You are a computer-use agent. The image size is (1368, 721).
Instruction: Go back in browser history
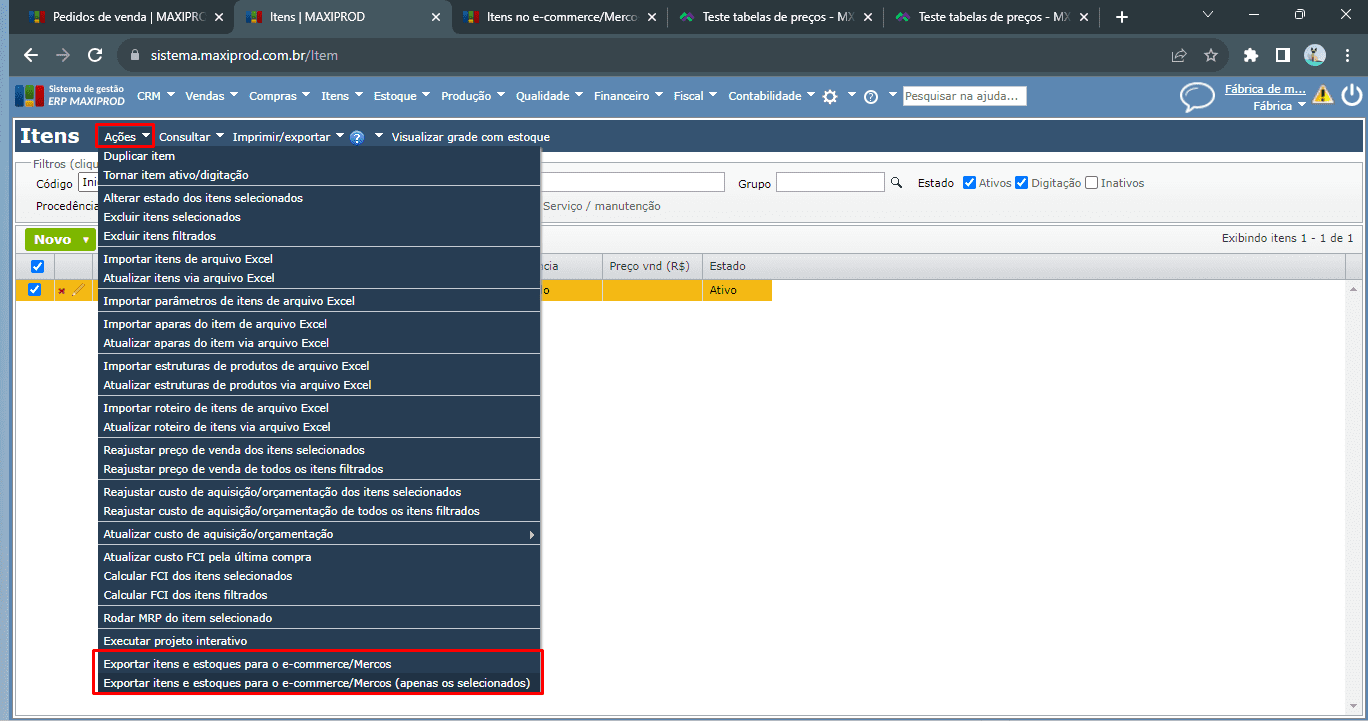(x=31, y=55)
